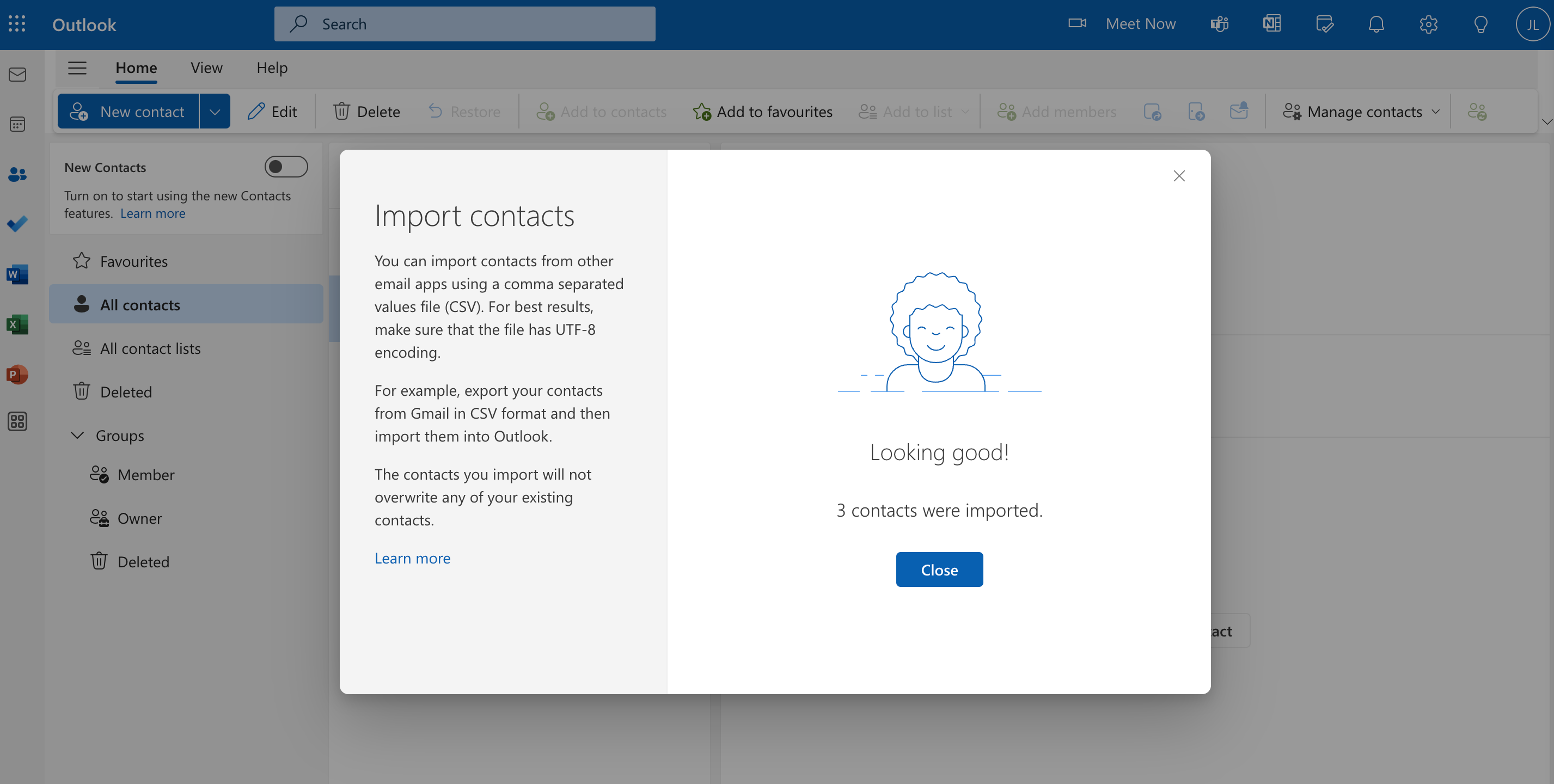Open Outlook notifications bell
Viewport: 1554px width, 784px height.
(1376, 24)
